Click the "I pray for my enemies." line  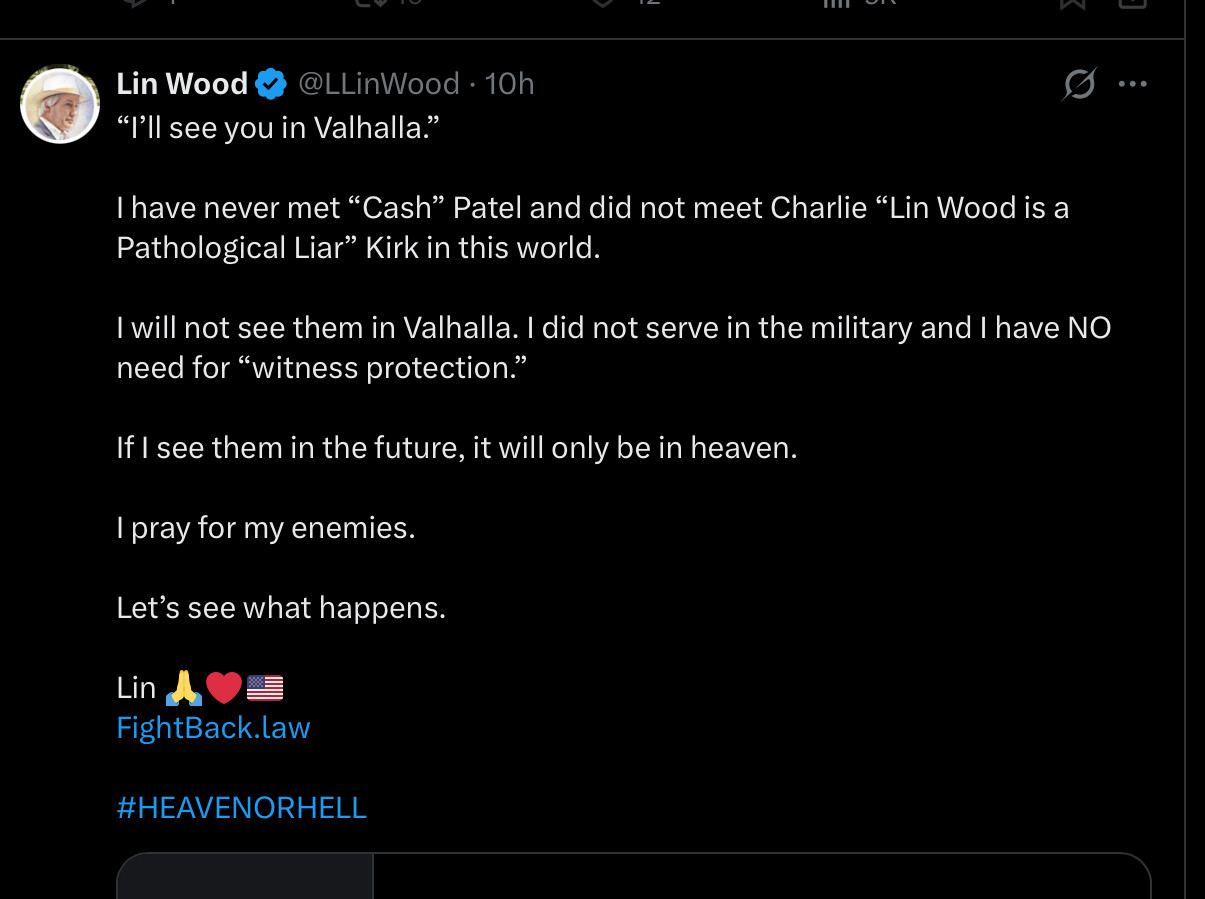265,528
